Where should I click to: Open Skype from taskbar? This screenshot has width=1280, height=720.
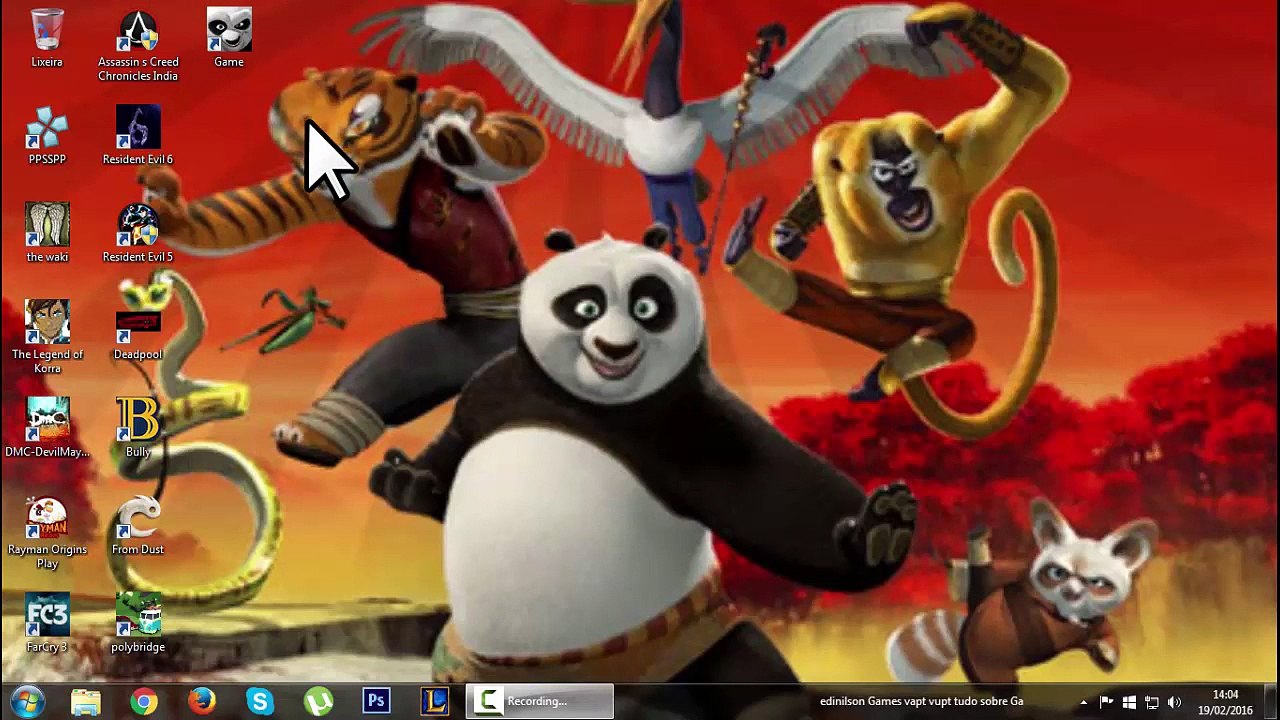click(x=260, y=701)
